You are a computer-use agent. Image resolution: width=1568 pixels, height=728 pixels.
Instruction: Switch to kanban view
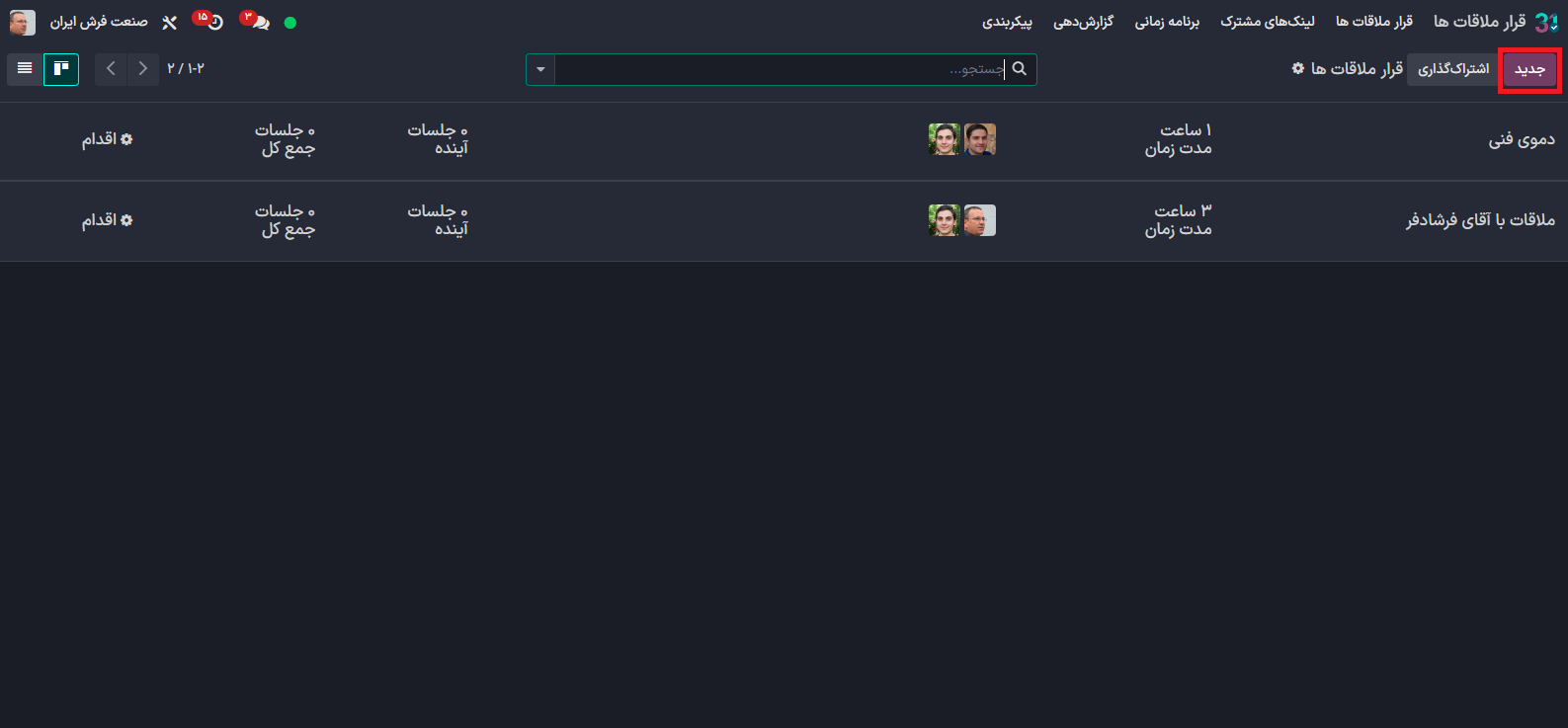pyautogui.click(x=61, y=69)
